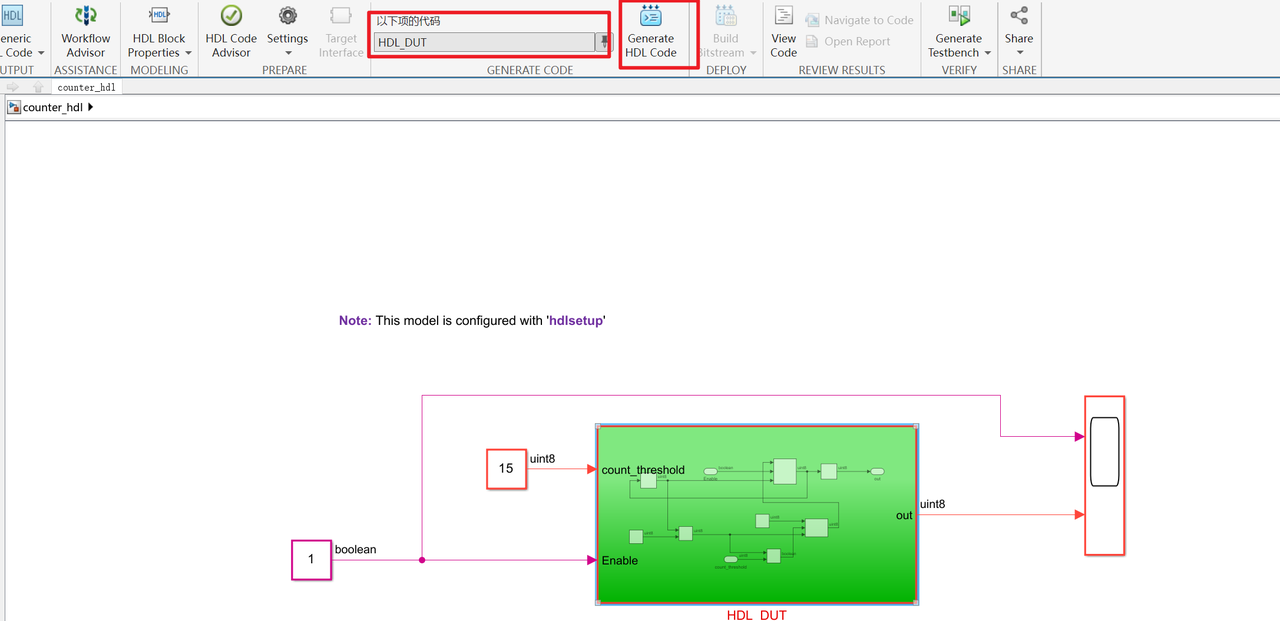Image resolution: width=1280 pixels, height=621 pixels.
Task: Open View Code
Action: click(x=783, y=33)
